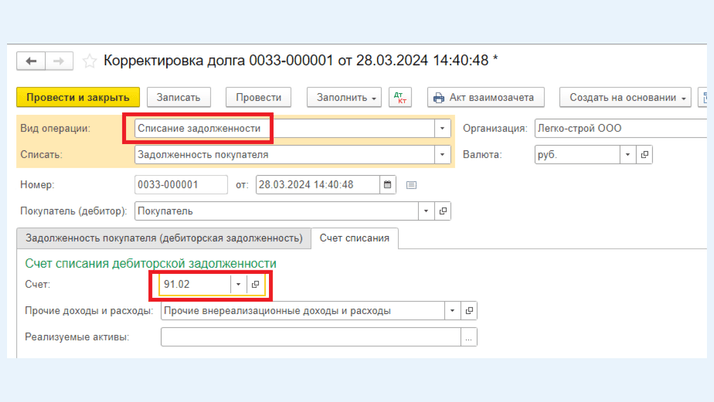Open account 91.02 record icon

coord(255,285)
